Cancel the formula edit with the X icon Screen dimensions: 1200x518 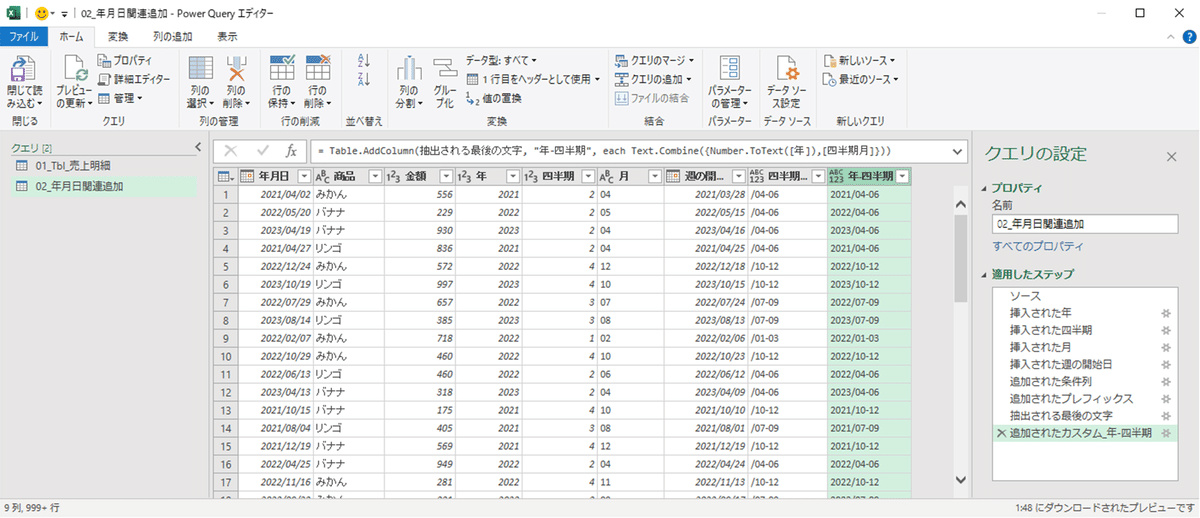pyautogui.click(x=231, y=151)
